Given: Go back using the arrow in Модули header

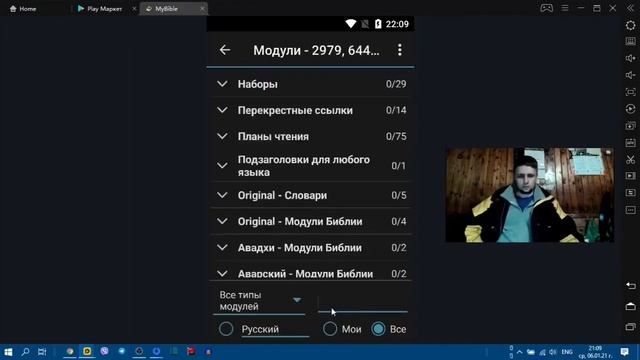Looking at the screenshot, I should click(224, 50).
